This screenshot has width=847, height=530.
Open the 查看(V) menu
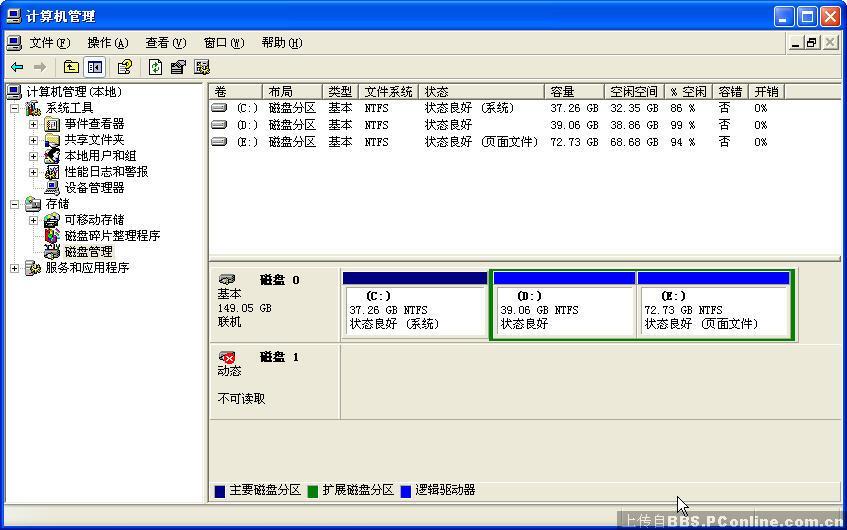(x=166, y=43)
